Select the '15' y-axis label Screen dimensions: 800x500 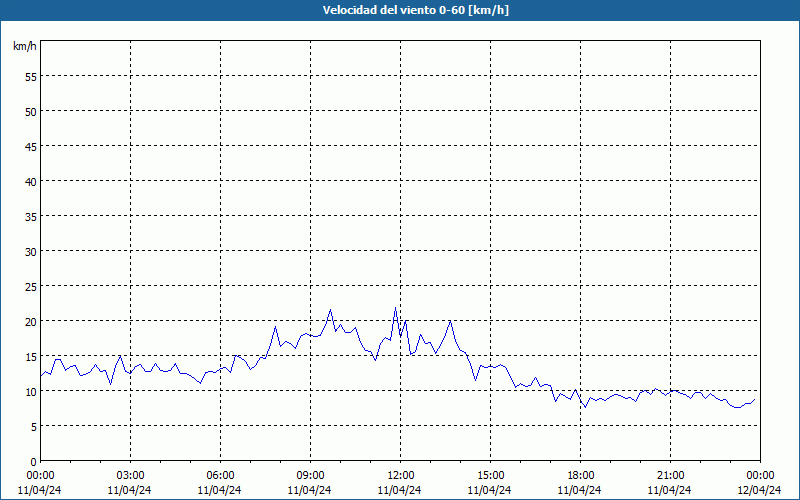tap(31, 357)
